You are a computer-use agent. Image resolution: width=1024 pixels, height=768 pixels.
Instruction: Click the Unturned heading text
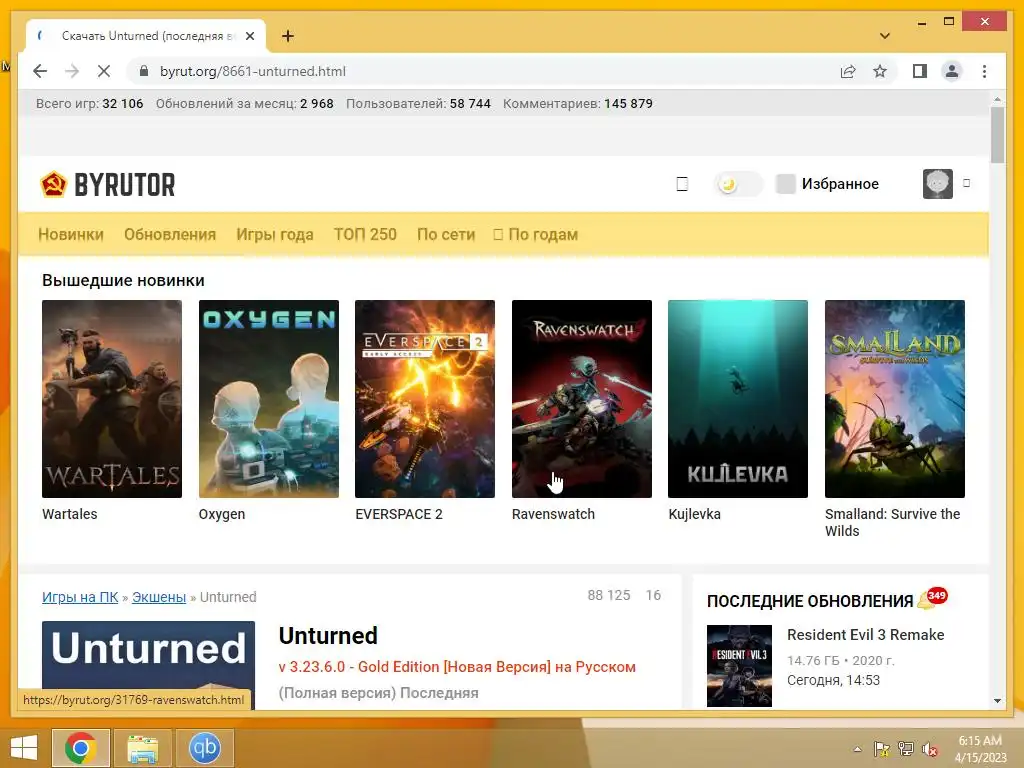(328, 635)
